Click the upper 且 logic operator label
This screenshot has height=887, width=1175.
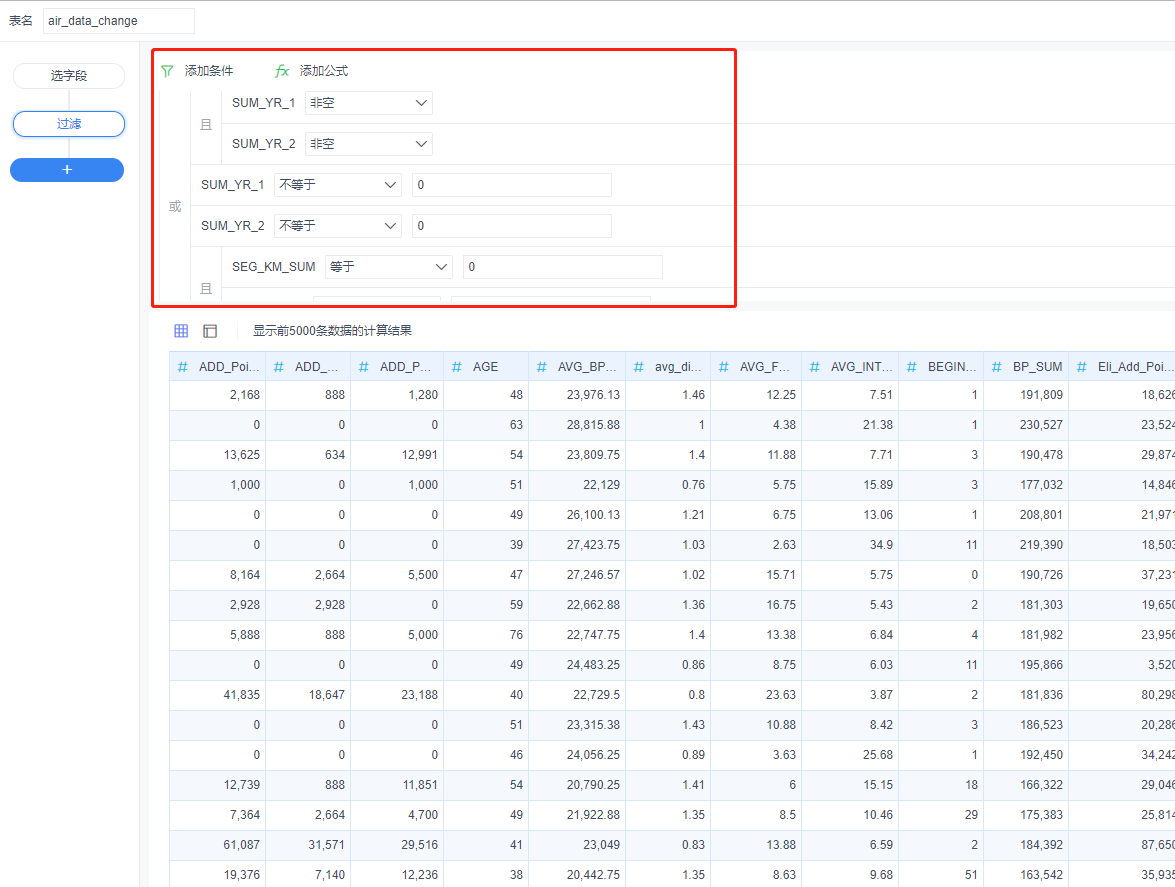tap(206, 124)
